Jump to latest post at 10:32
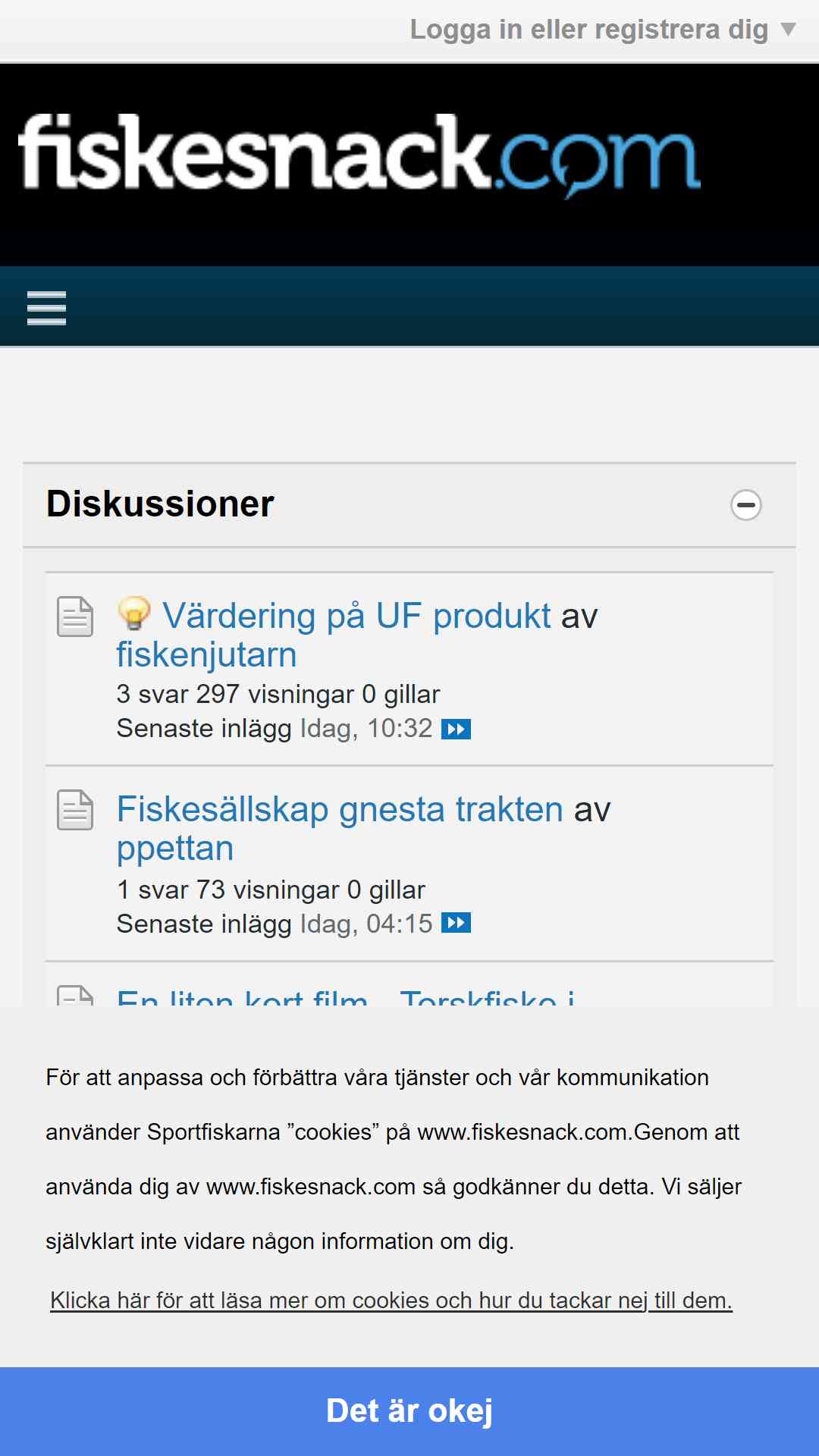This screenshot has height=1456, width=819. (456, 730)
